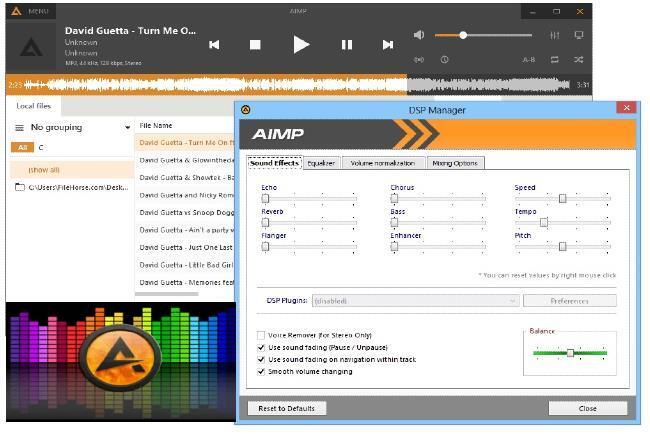Adjust the Enhancer slider
The width and height of the screenshot is (650, 434).
[438, 247]
